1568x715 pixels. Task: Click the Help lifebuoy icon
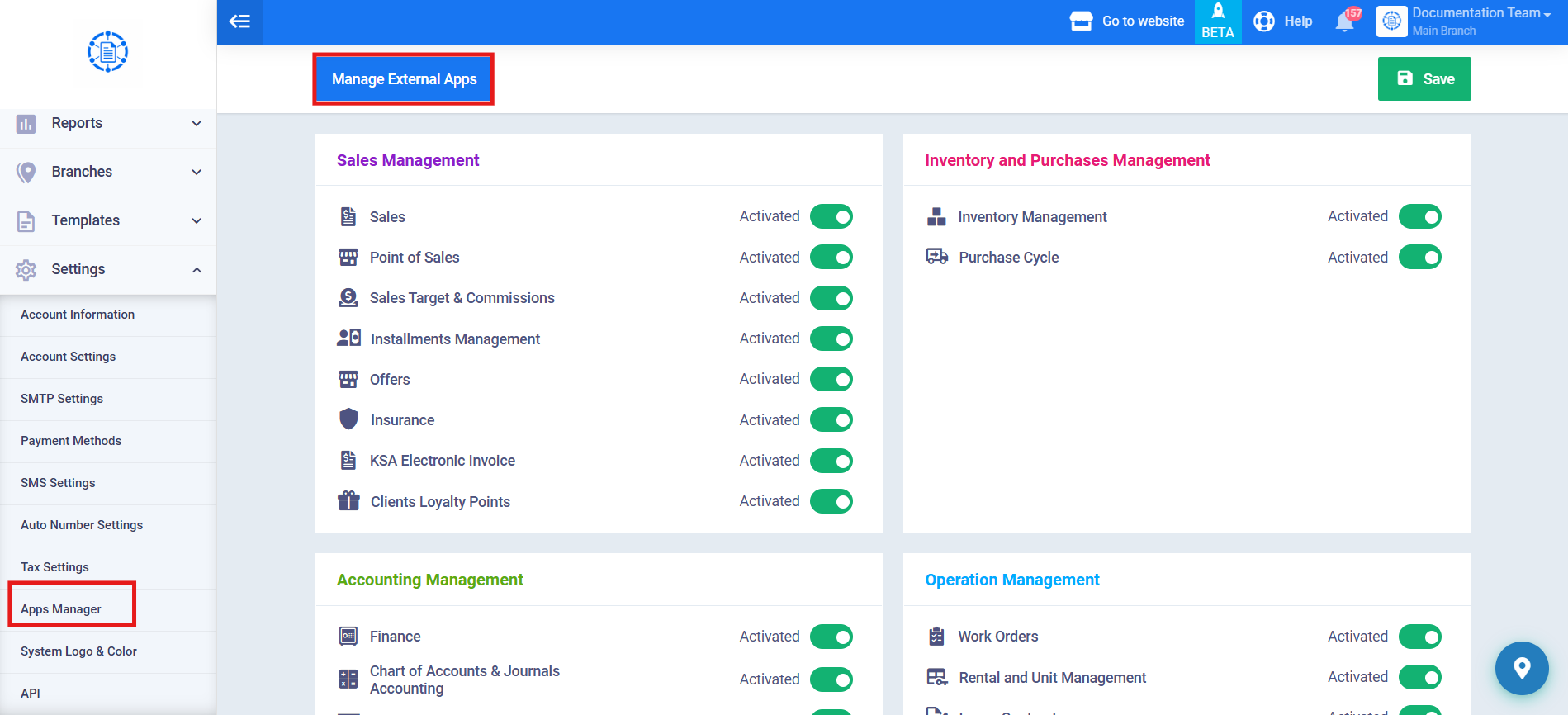click(1264, 21)
